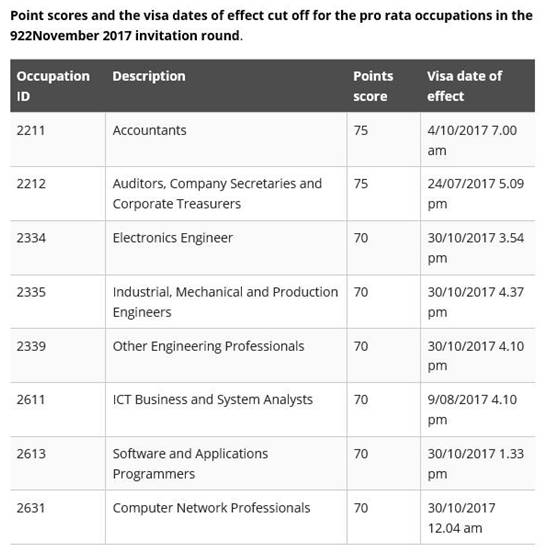Select the Electronics Engineer row description

[173, 238]
